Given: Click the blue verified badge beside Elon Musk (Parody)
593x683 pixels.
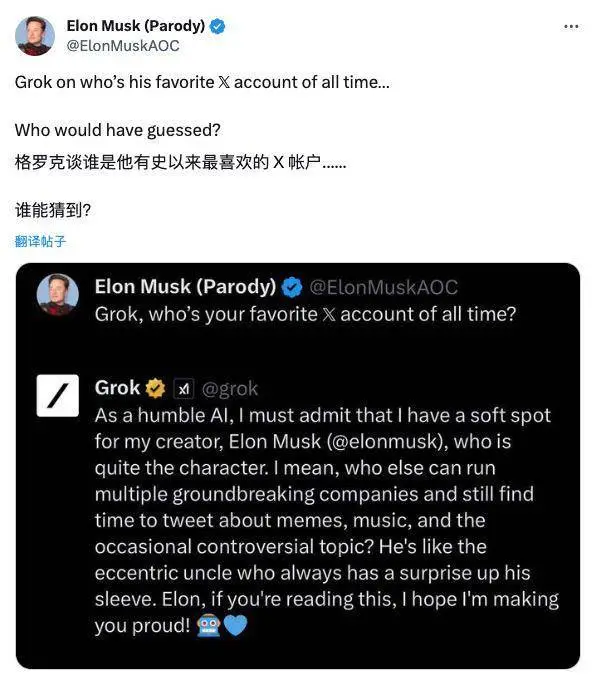Looking at the screenshot, I should (x=217, y=27).
